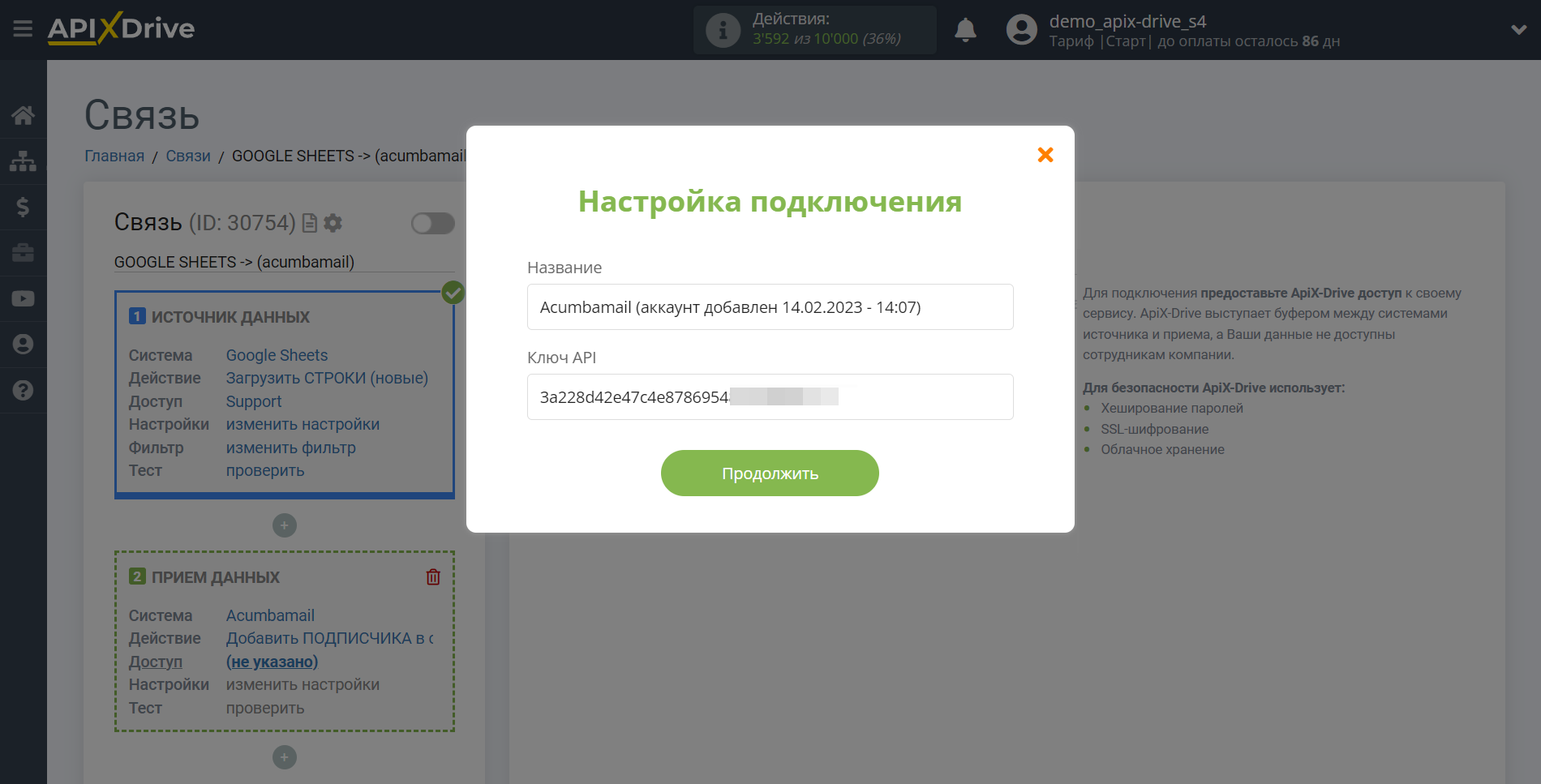Click the plus button between source and receiver
Viewport: 1541px width, 784px height.
(x=285, y=525)
